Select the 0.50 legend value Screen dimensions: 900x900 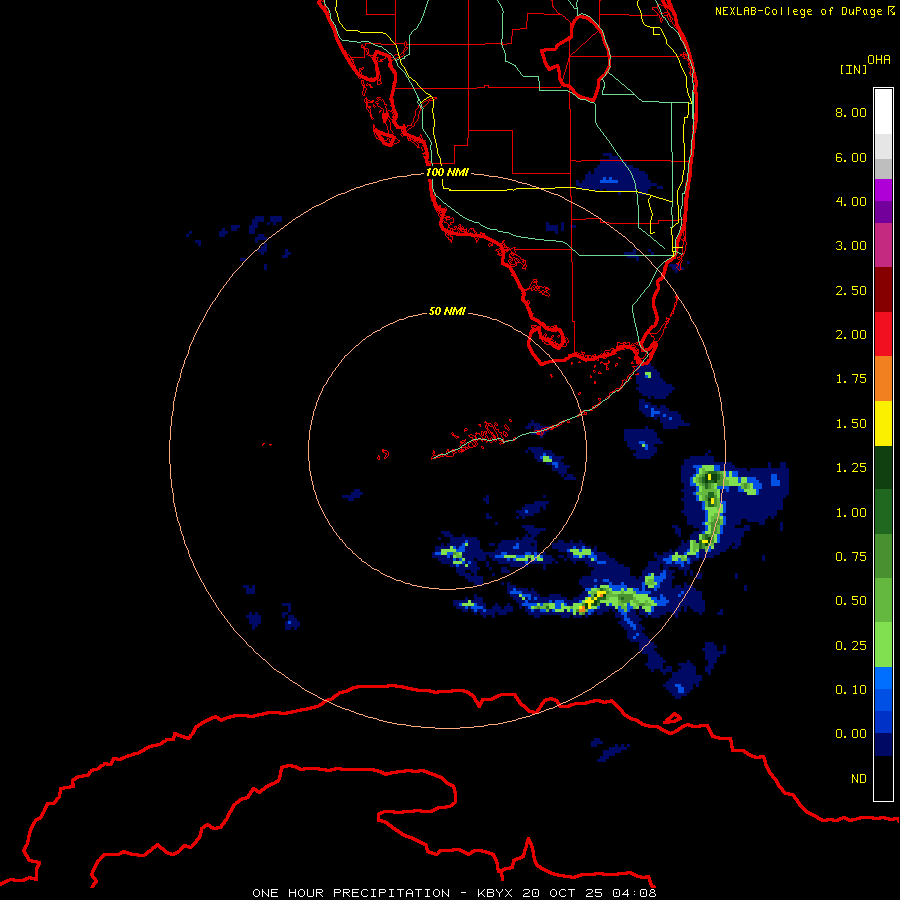click(851, 601)
